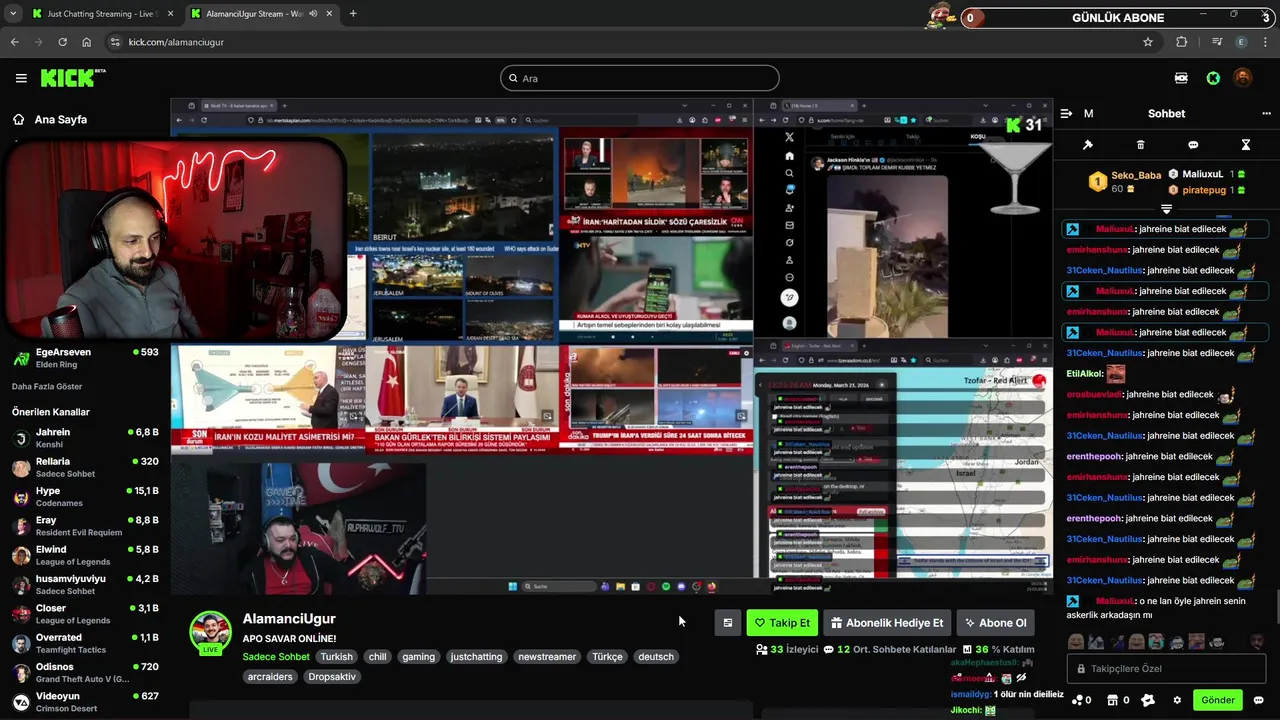Open the tab search dropdown arrow
This screenshot has height=720, width=1280.
pos(13,14)
